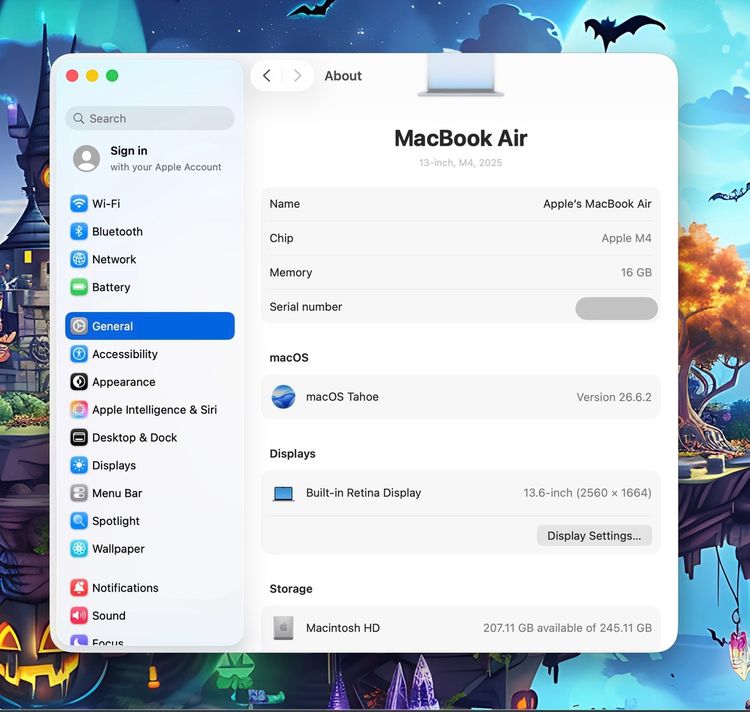The width and height of the screenshot is (750, 712).
Task: Open the Wi-Fi settings pane
Action: [x=150, y=204]
